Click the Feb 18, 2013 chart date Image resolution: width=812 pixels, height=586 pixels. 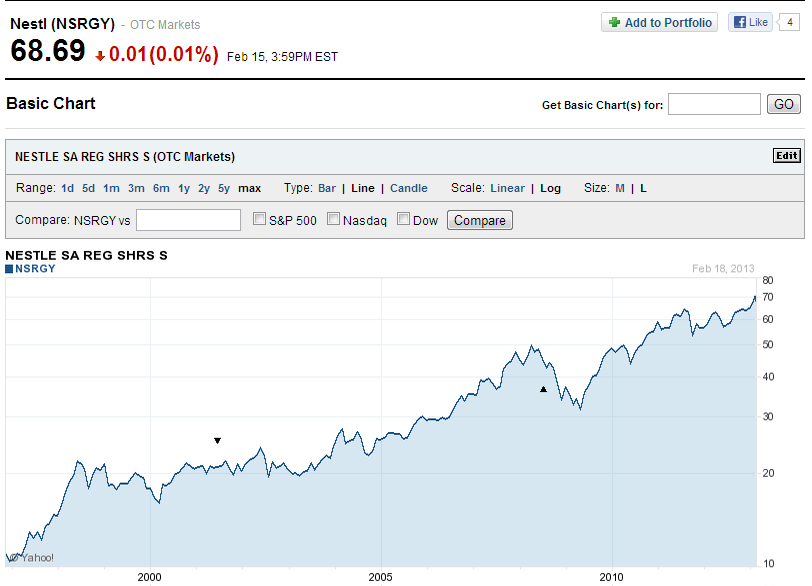coord(723,269)
